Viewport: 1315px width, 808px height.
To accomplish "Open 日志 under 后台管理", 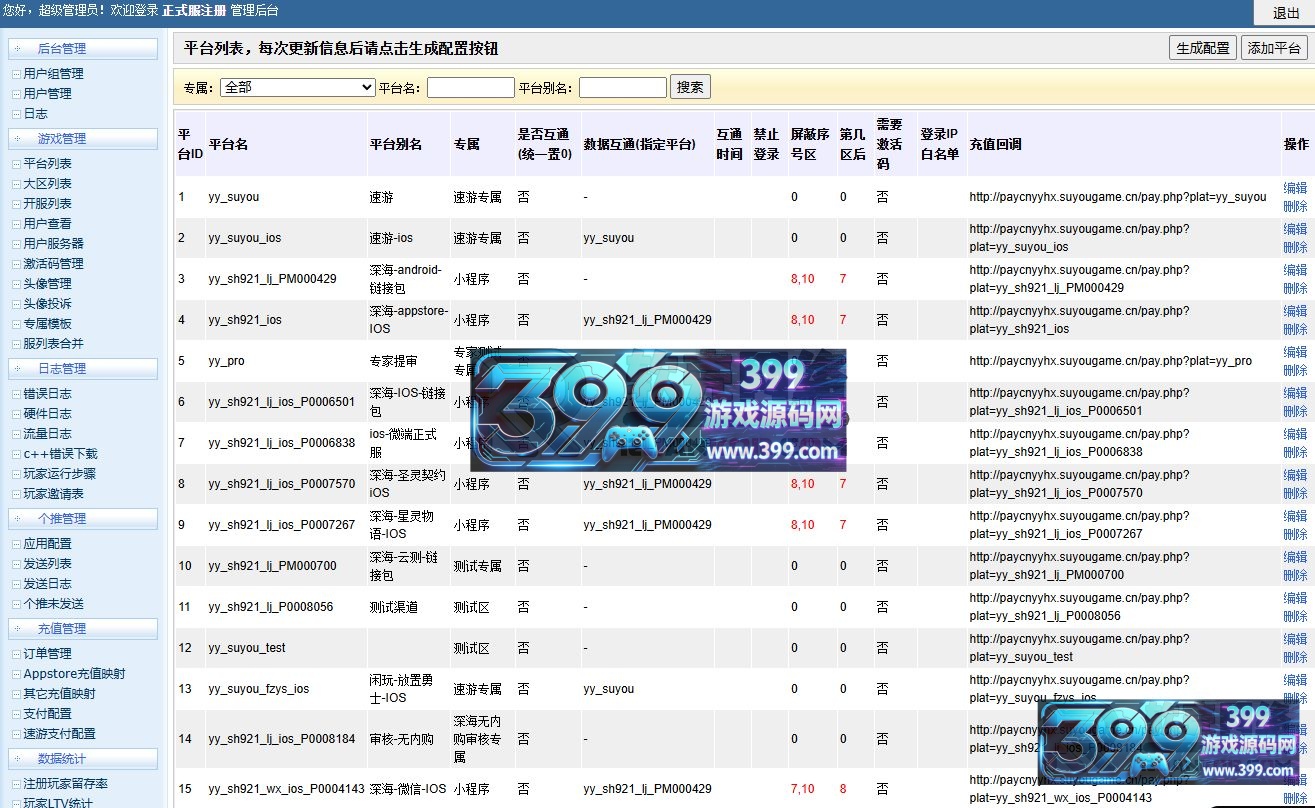I will pos(36,114).
